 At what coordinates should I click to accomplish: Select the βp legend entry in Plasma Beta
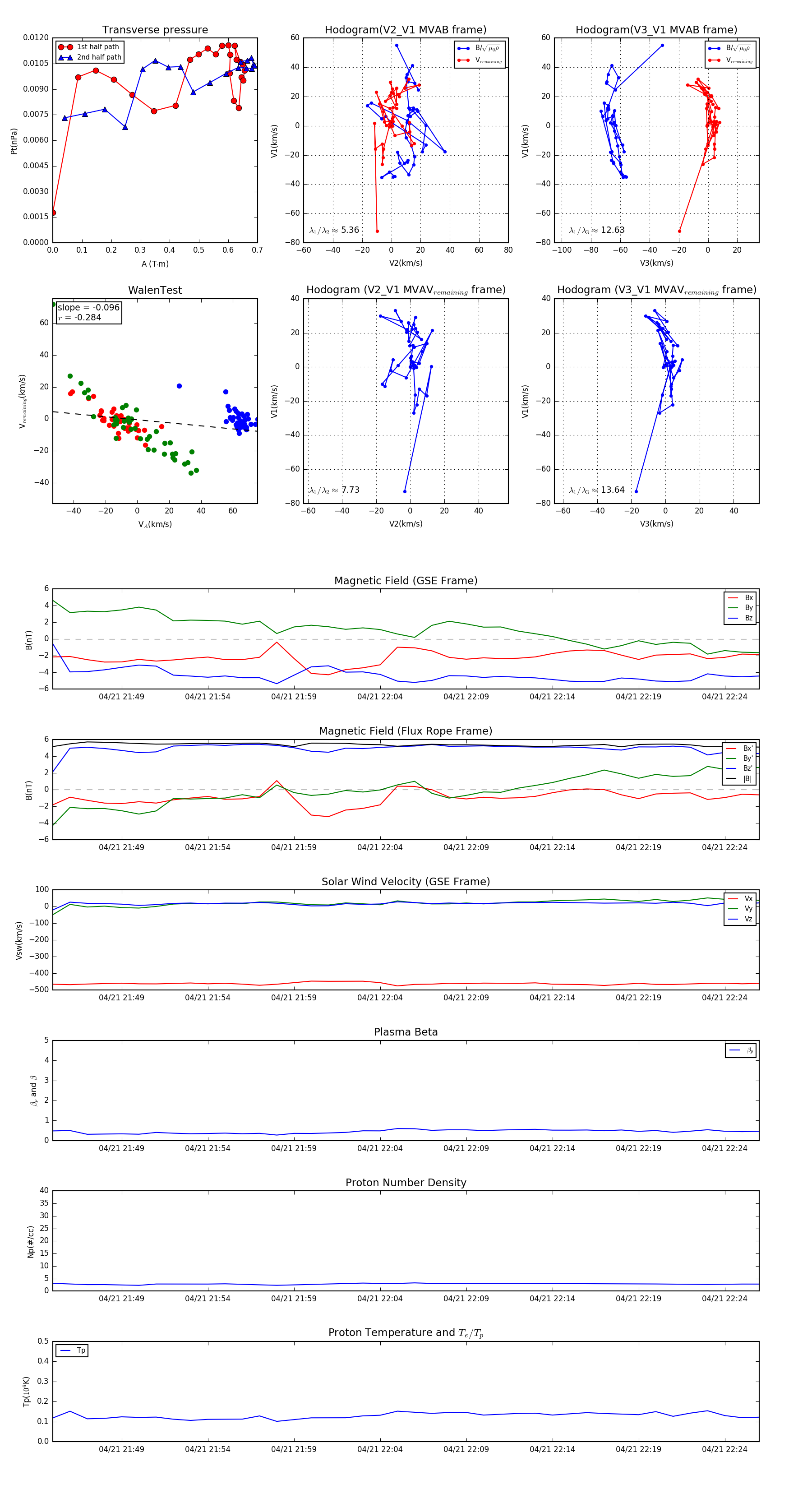pos(741,1050)
